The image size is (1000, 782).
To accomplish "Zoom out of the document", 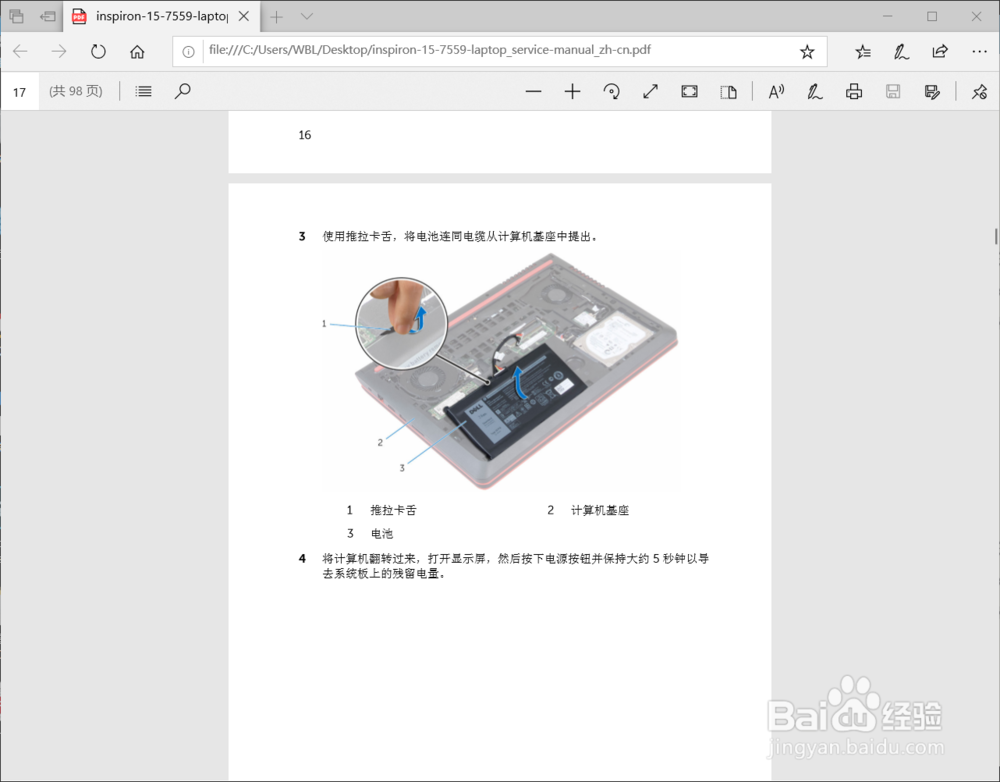I will (x=533, y=91).
